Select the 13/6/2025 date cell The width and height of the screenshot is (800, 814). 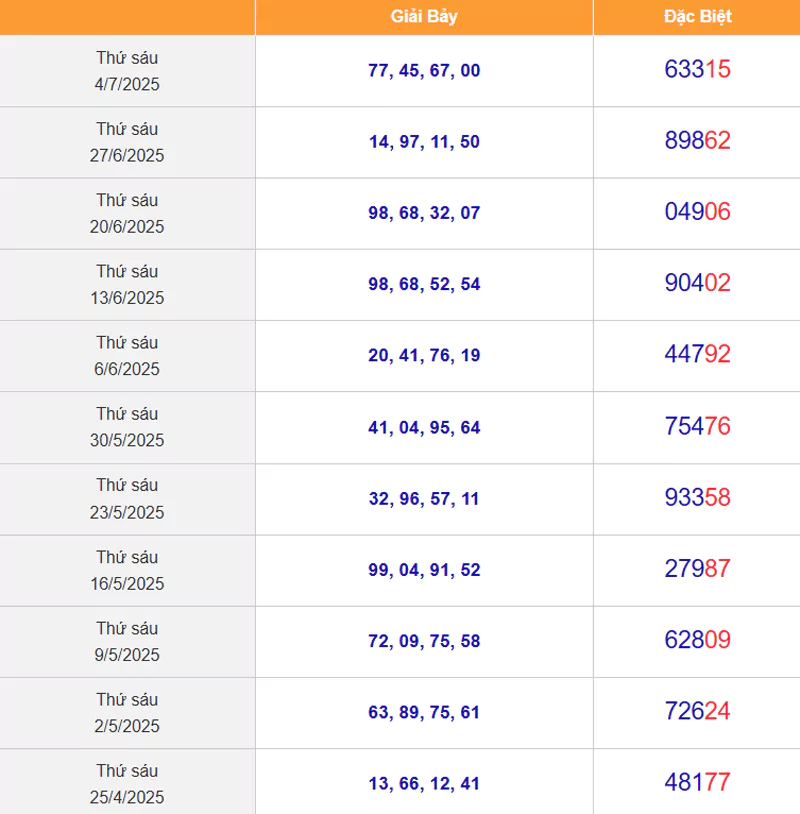tap(127, 285)
